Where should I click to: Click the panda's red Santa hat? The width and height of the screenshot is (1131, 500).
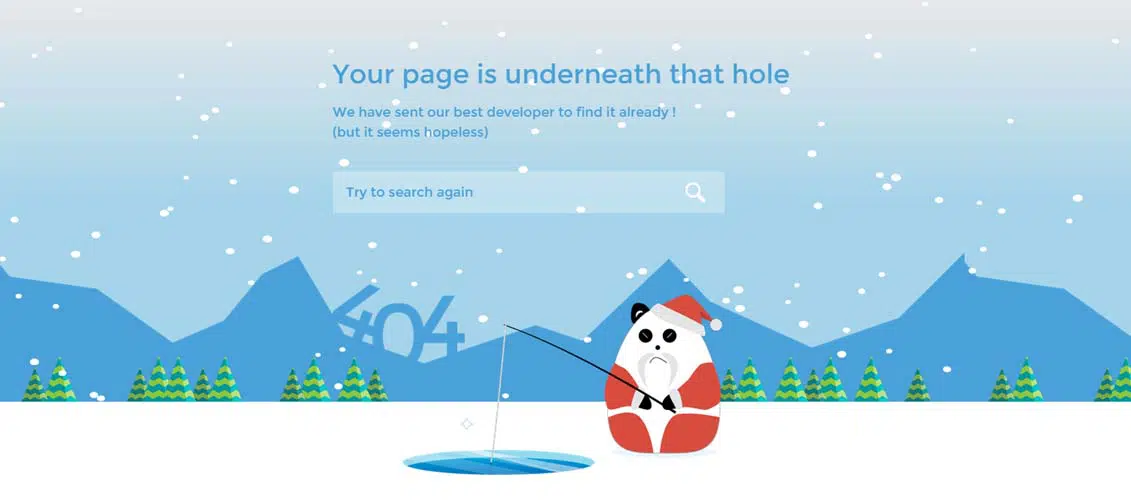tap(682, 314)
